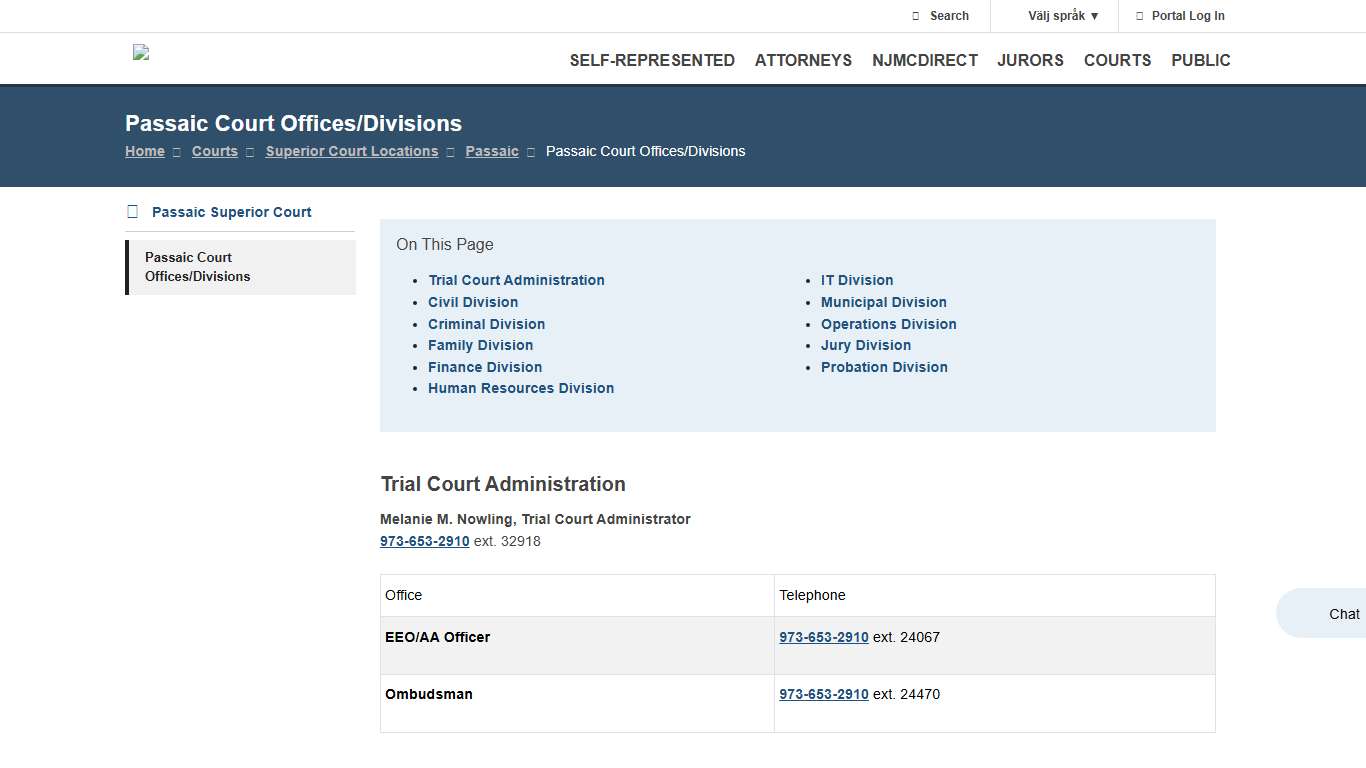Open the Family Division link

[x=480, y=345]
